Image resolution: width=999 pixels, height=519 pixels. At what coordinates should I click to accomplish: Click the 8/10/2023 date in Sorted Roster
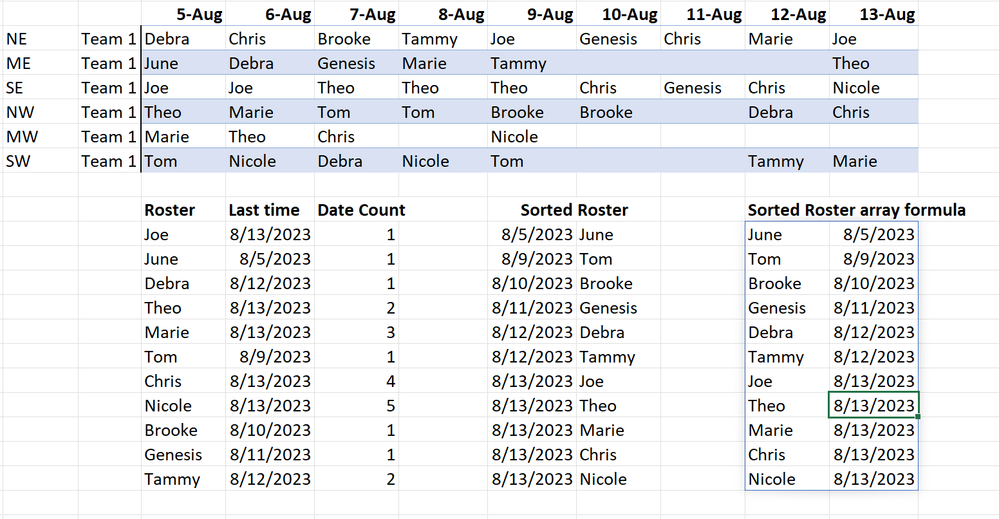532,283
